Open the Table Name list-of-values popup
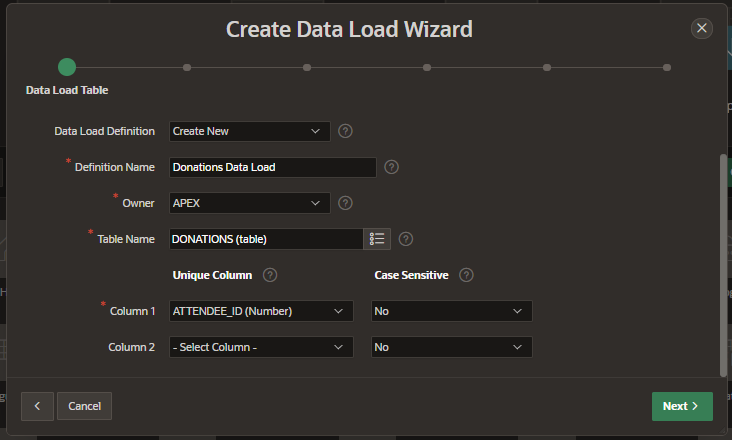Image resolution: width=732 pixels, height=440 pixels. [x=377, y=239]
